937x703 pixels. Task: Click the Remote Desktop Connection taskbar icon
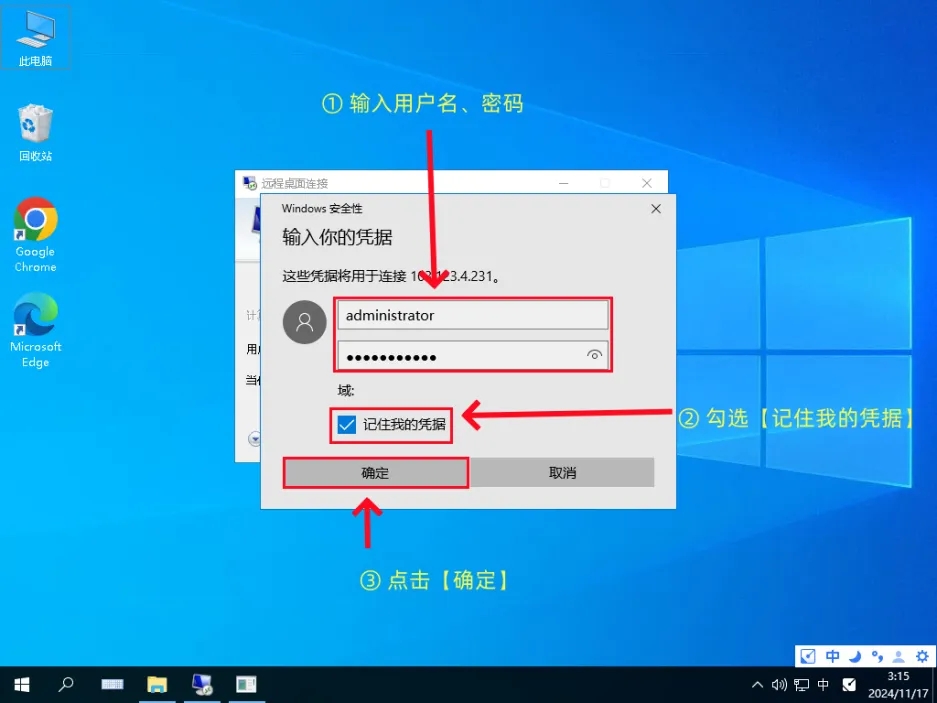202,685
